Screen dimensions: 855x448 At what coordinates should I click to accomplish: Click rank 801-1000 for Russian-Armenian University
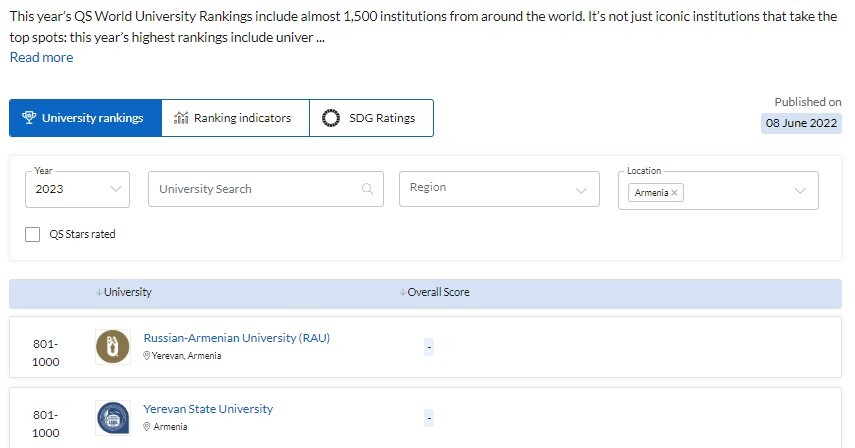click(45, 353)
